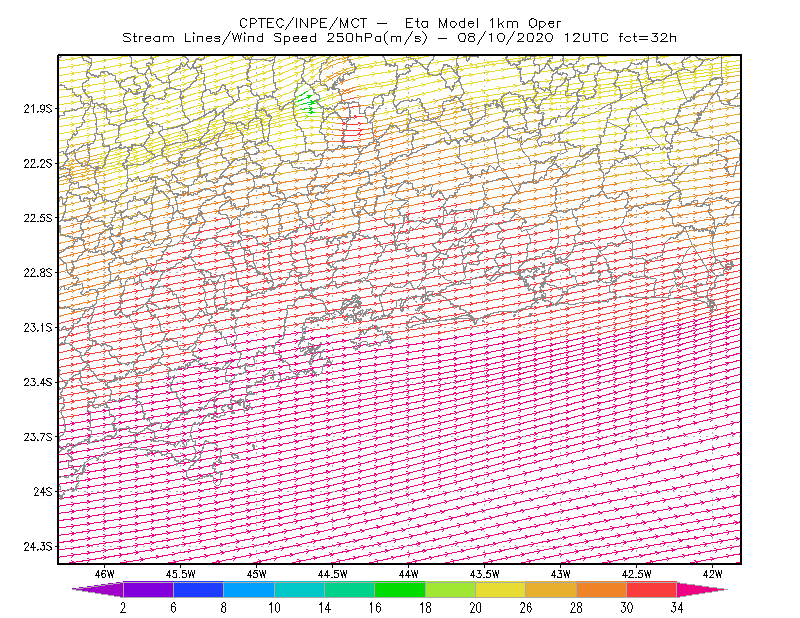This screenshot has width=800, height=618.
Task: Click the lime swatch between 18 and 20
Action: (450, 589)
